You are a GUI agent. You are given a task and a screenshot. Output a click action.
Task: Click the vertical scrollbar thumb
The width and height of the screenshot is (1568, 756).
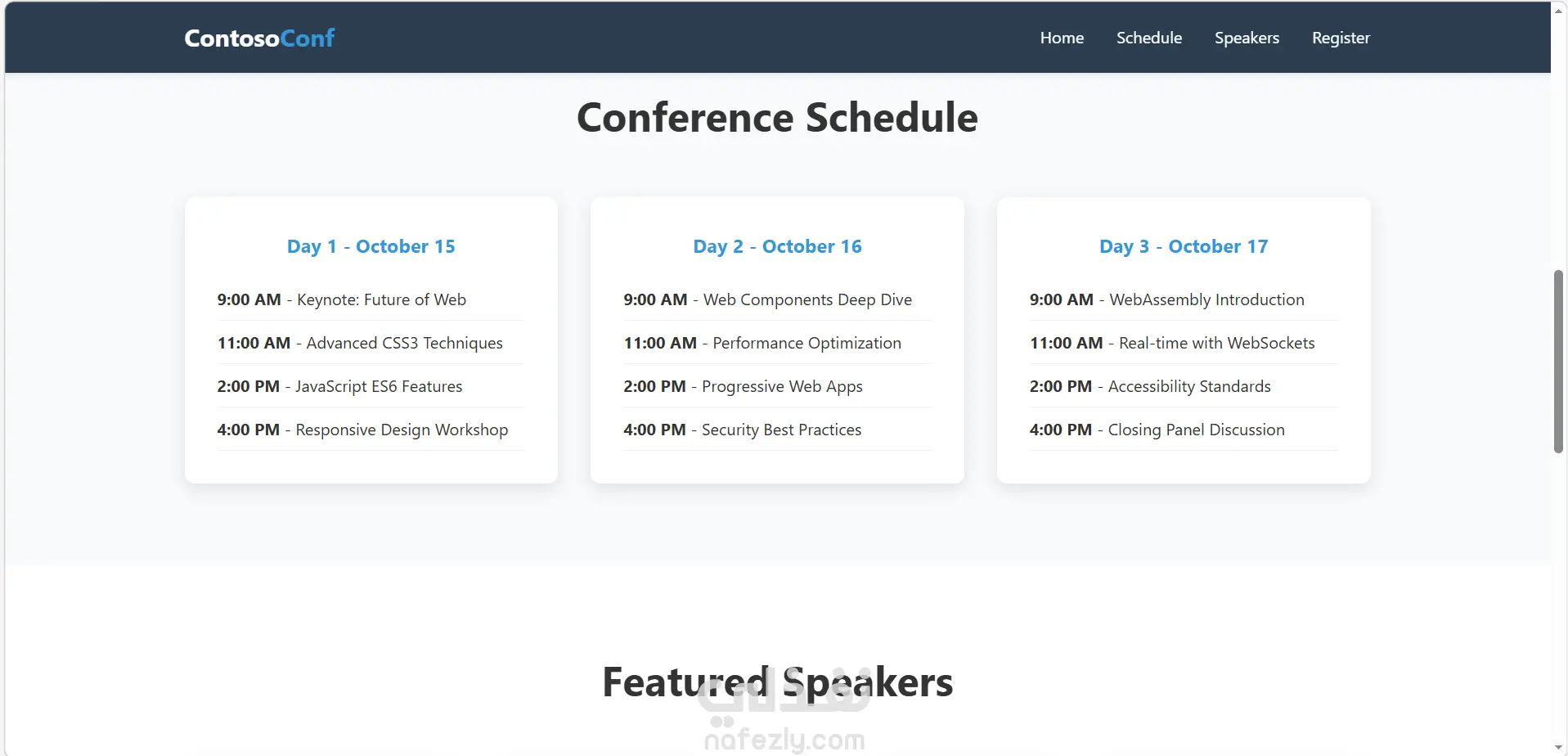[x=1559, y=361]
